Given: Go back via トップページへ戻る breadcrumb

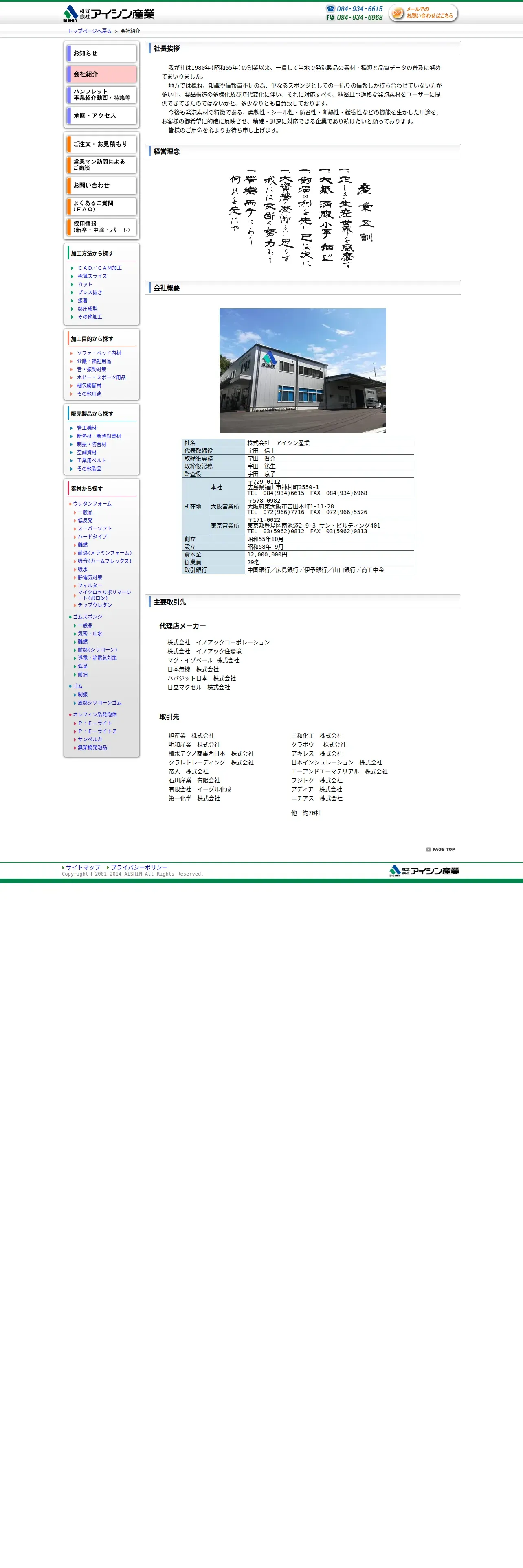Looking at the screenshot, I should 90,31.
